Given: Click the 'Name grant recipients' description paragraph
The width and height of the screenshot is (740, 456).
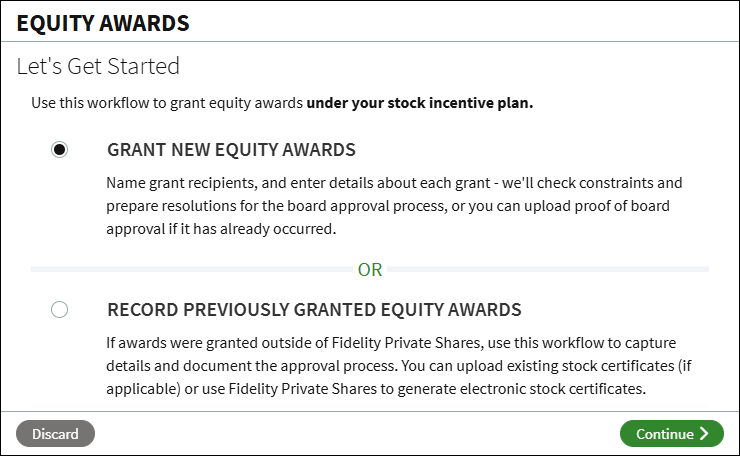Looking at the screenshot, I should [x=394, y=206].
